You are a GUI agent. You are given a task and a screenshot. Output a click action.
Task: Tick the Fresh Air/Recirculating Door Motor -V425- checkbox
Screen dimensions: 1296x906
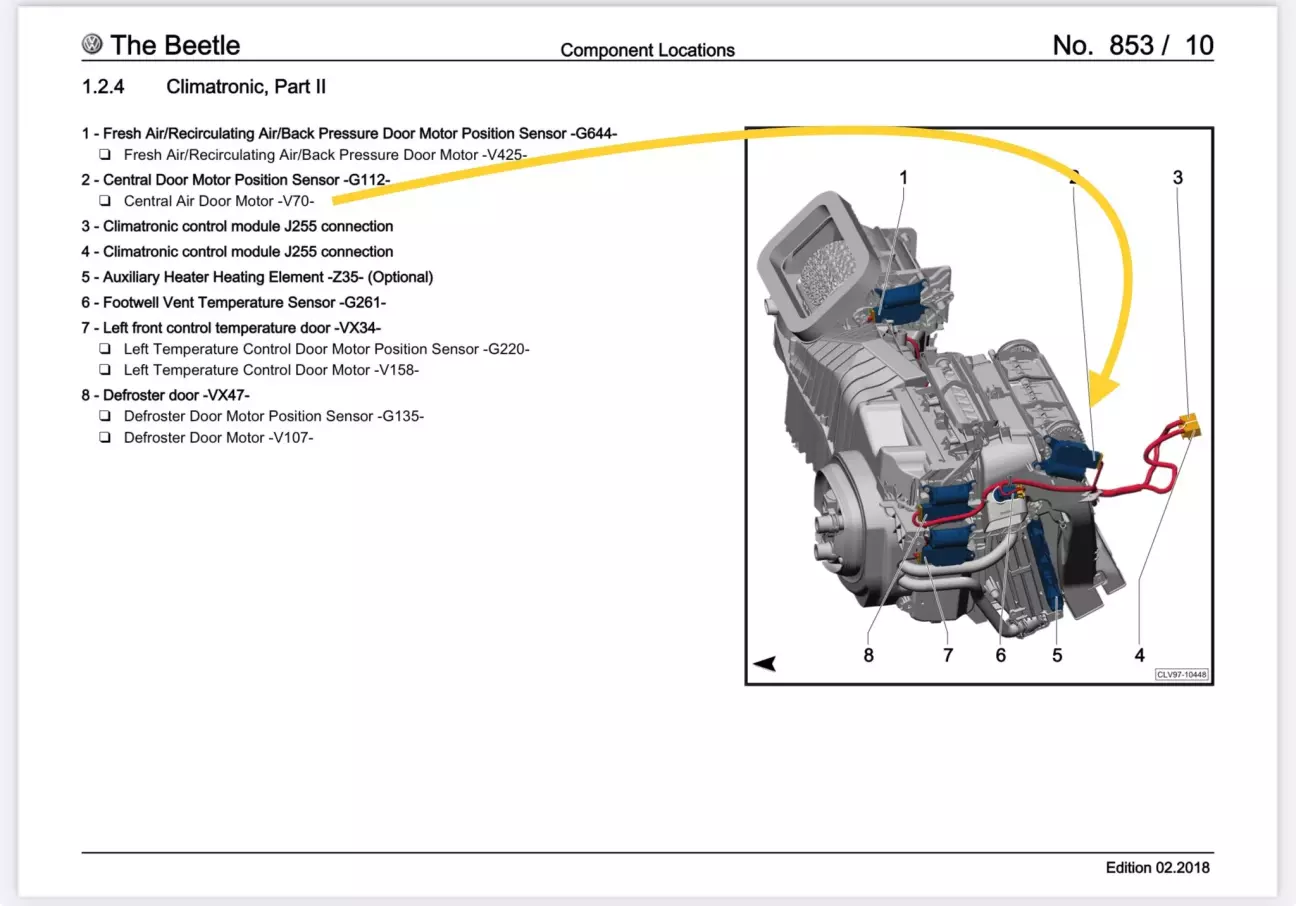105,155
